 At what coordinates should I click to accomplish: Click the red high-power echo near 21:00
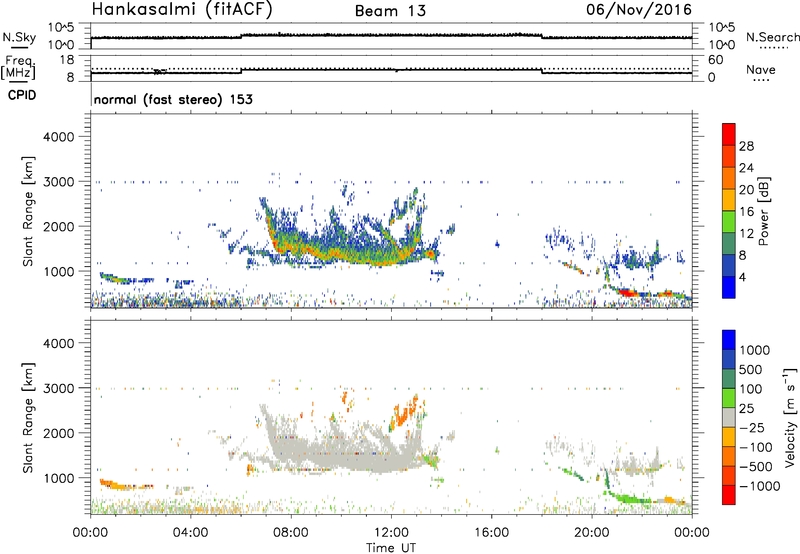click(x=628, y=293)
